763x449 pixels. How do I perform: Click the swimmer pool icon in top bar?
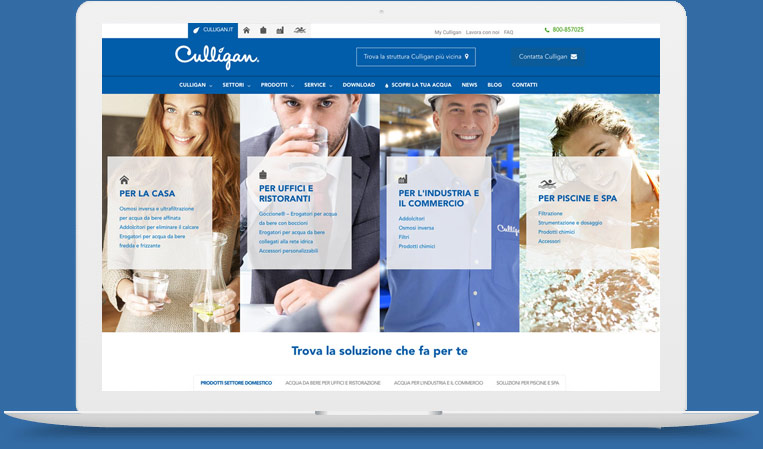click(x=300, y=30)
